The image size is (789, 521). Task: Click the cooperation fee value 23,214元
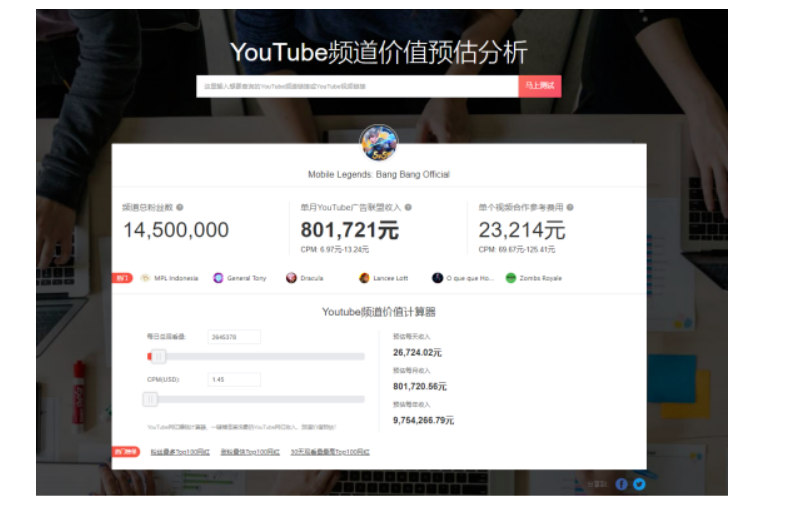point(522,230)
